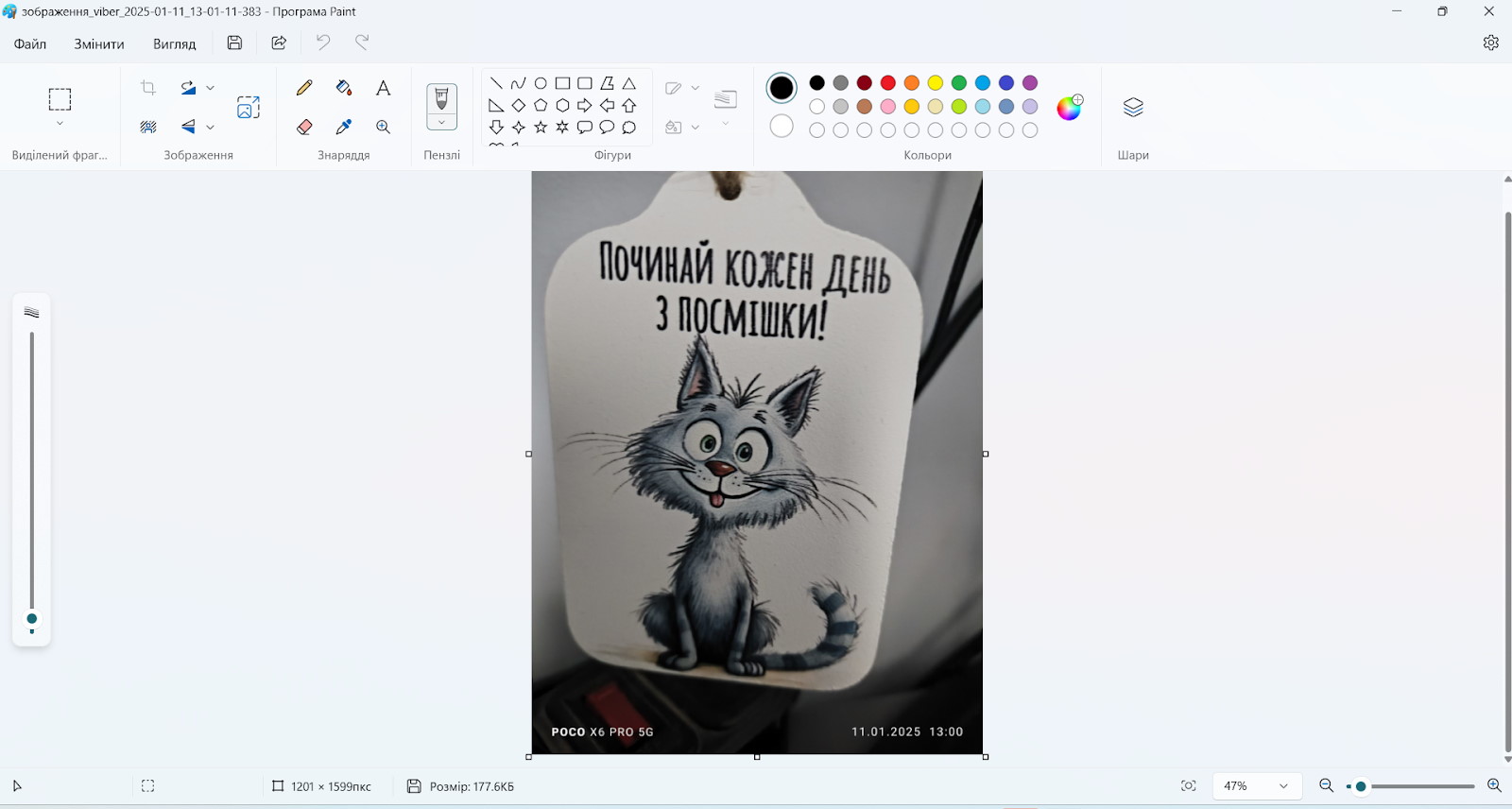
Task: Select the Fill bucket tool
Action: pyautogui.click(x=344, y=88)
